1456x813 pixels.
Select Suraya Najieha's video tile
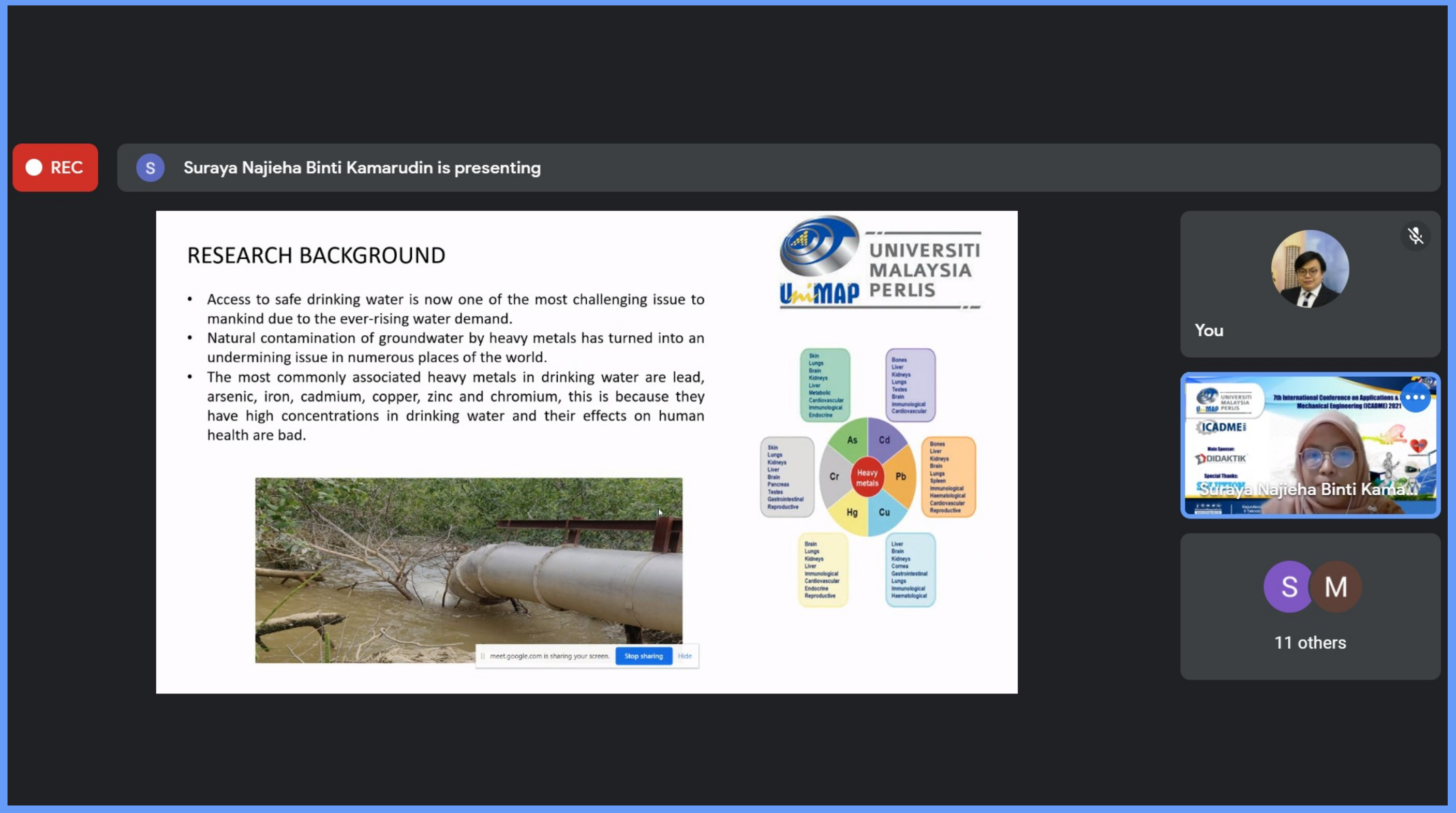(x=1310, y=445)
